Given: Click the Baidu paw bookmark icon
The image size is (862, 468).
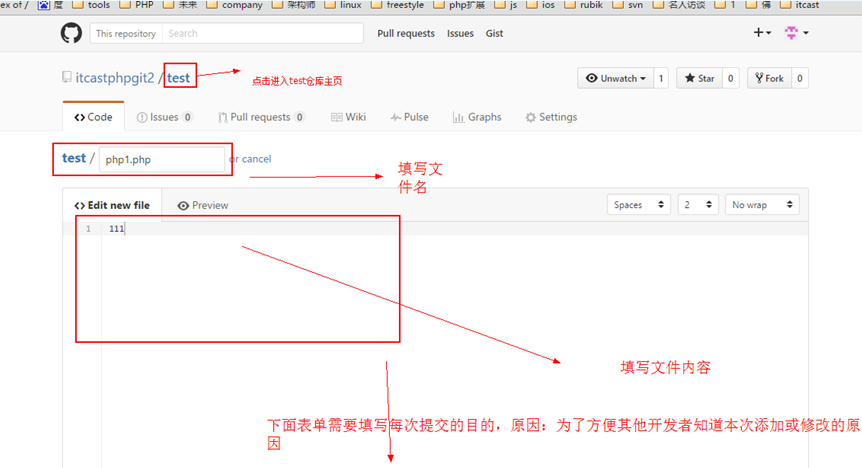Looking at the screenshot, I should pyautogui.click(x=43, y=5).
